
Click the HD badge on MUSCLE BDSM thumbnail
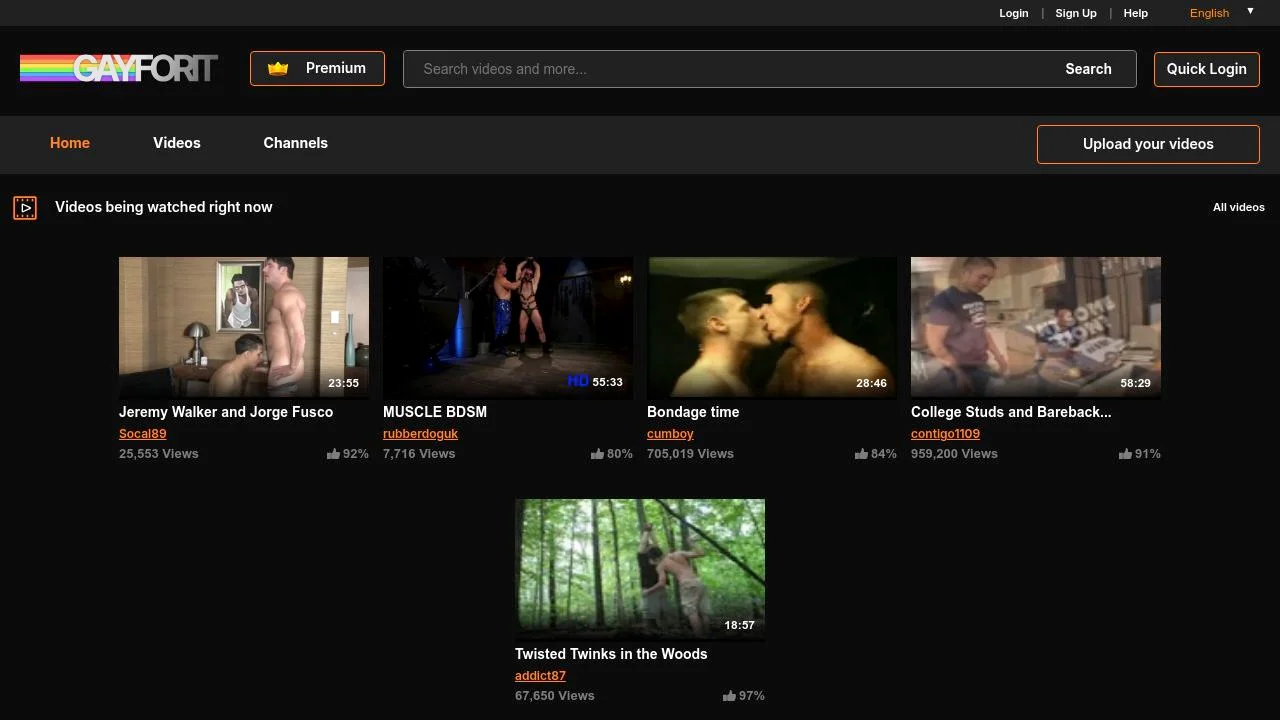click(x=577, y=380)
